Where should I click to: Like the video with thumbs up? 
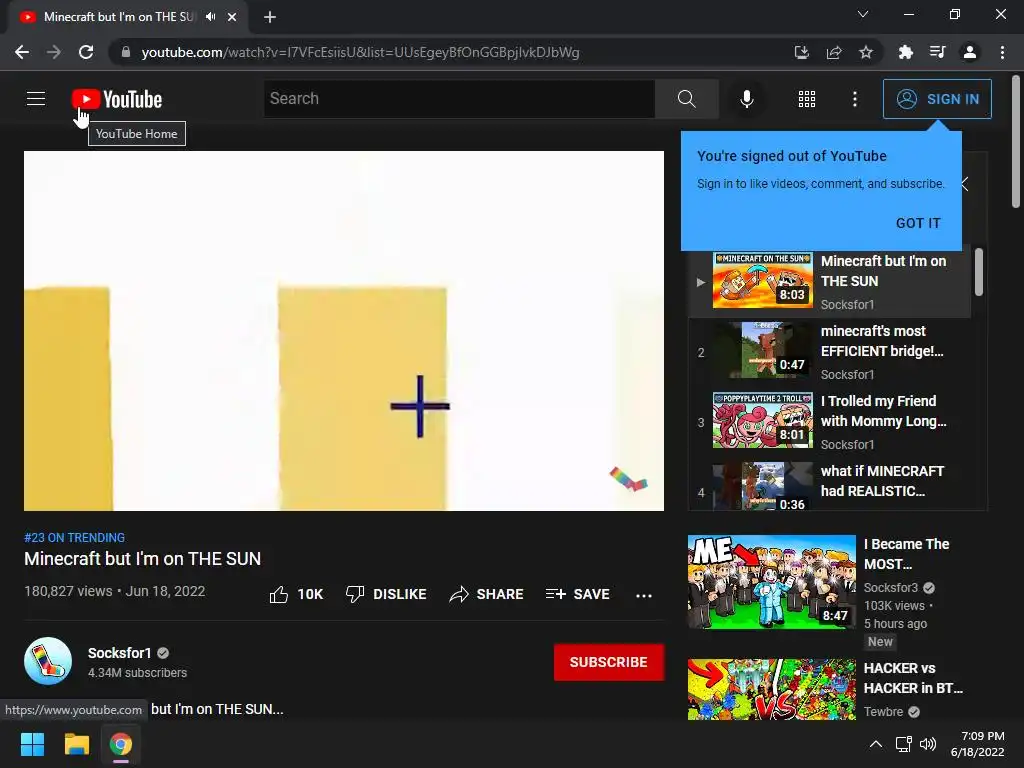(x=279, y=594)
